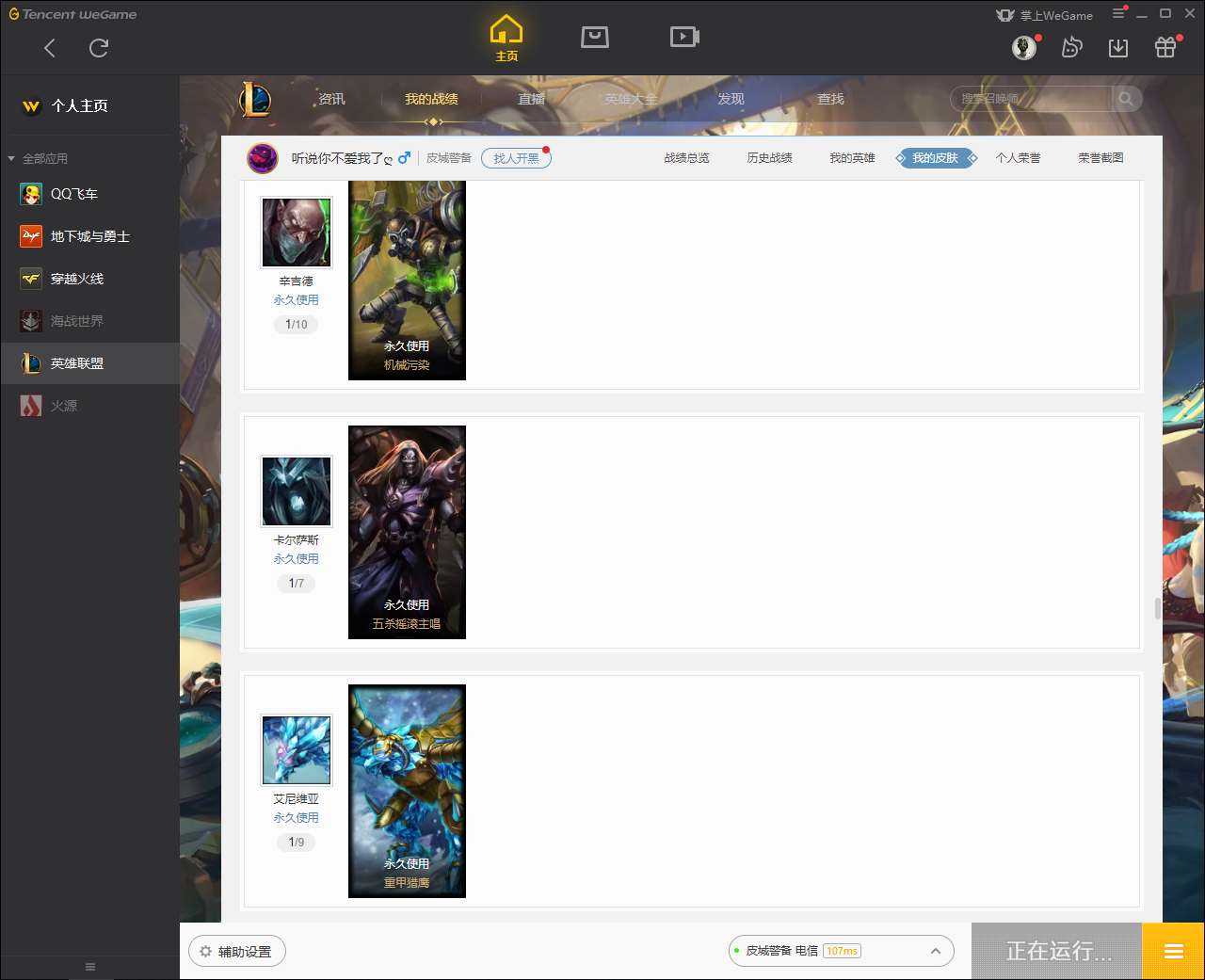Image resolution: width=1205 pixels, height=980 pixels.
Task: Select 海战世界 in the sidebar
Action: pos(90,321)
